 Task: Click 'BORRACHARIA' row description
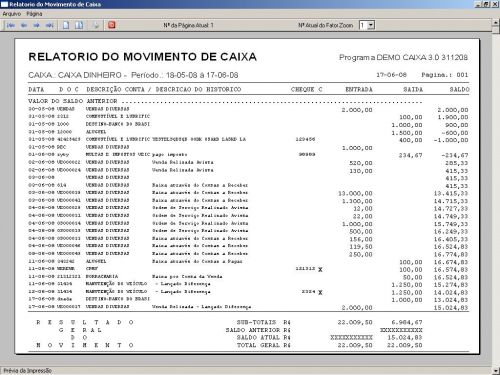tap(102, 276)
